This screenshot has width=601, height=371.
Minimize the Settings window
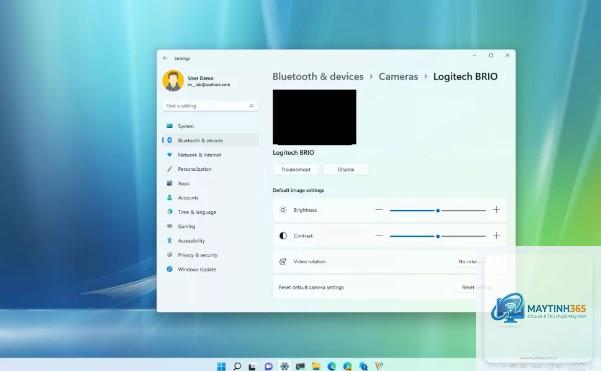pos(475,56)
